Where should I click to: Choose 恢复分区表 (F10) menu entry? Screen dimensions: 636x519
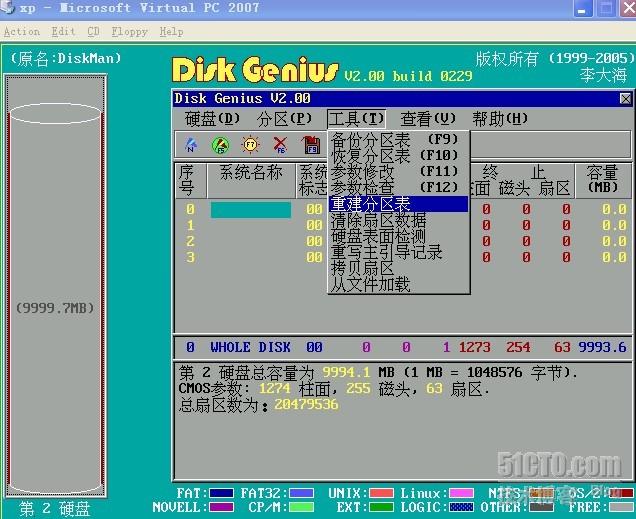398,156
